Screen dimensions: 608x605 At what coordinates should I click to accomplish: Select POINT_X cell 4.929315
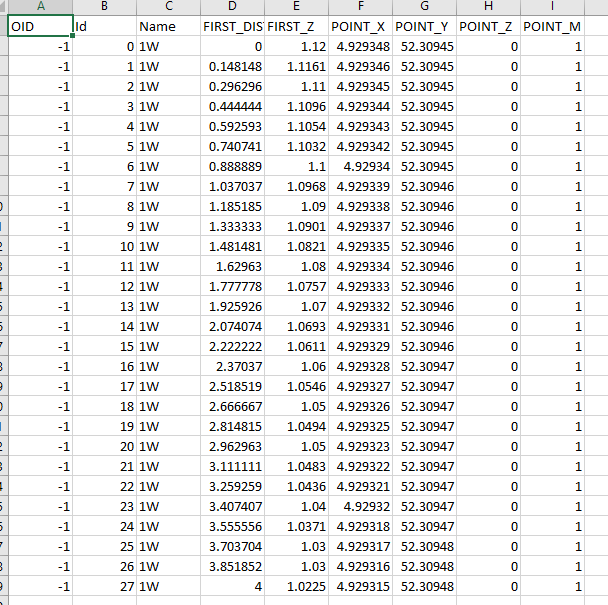(x=361, y=586)
